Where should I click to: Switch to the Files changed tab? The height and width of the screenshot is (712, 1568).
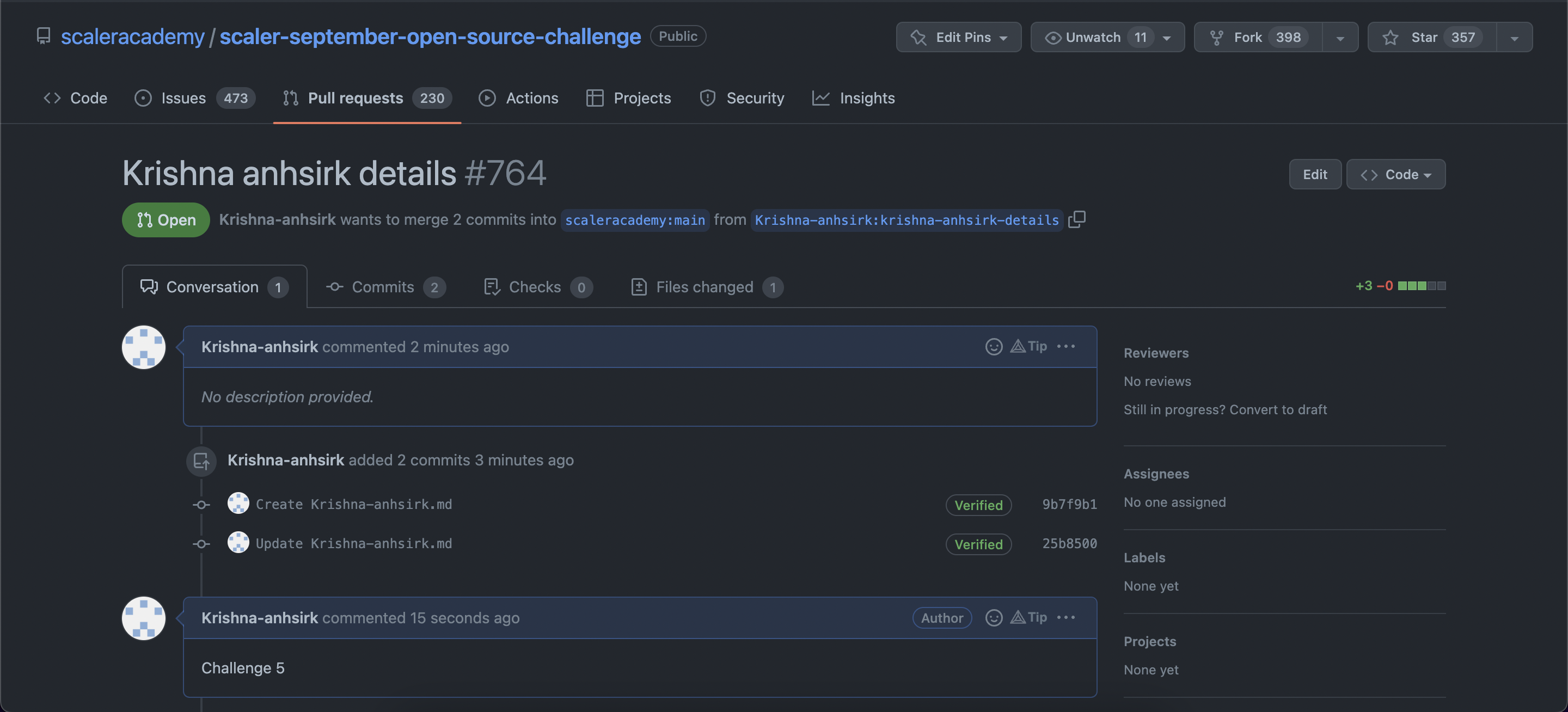tap(705, 287)
